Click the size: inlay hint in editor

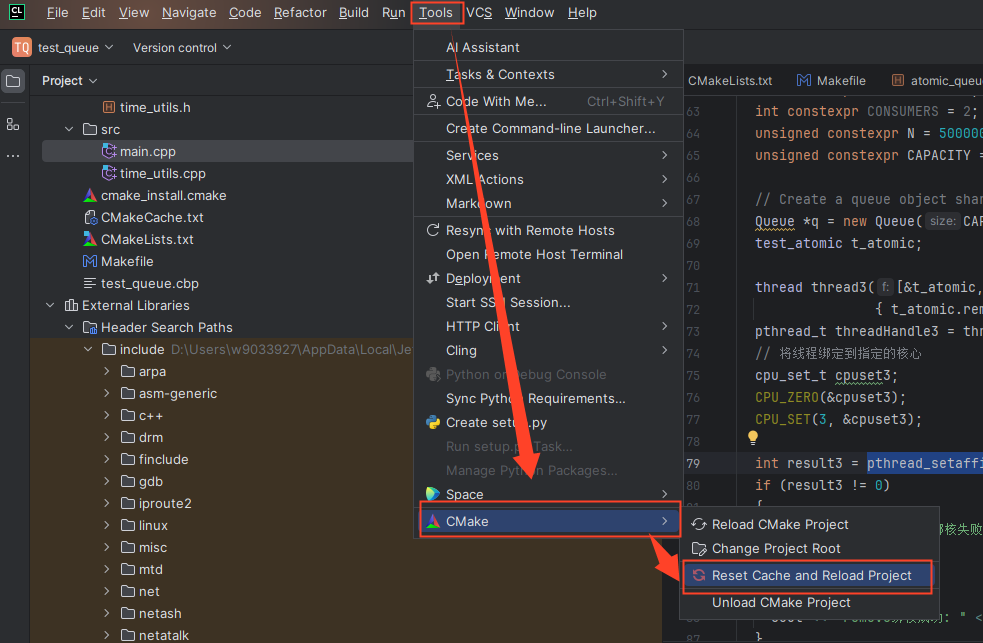point(942,221)
